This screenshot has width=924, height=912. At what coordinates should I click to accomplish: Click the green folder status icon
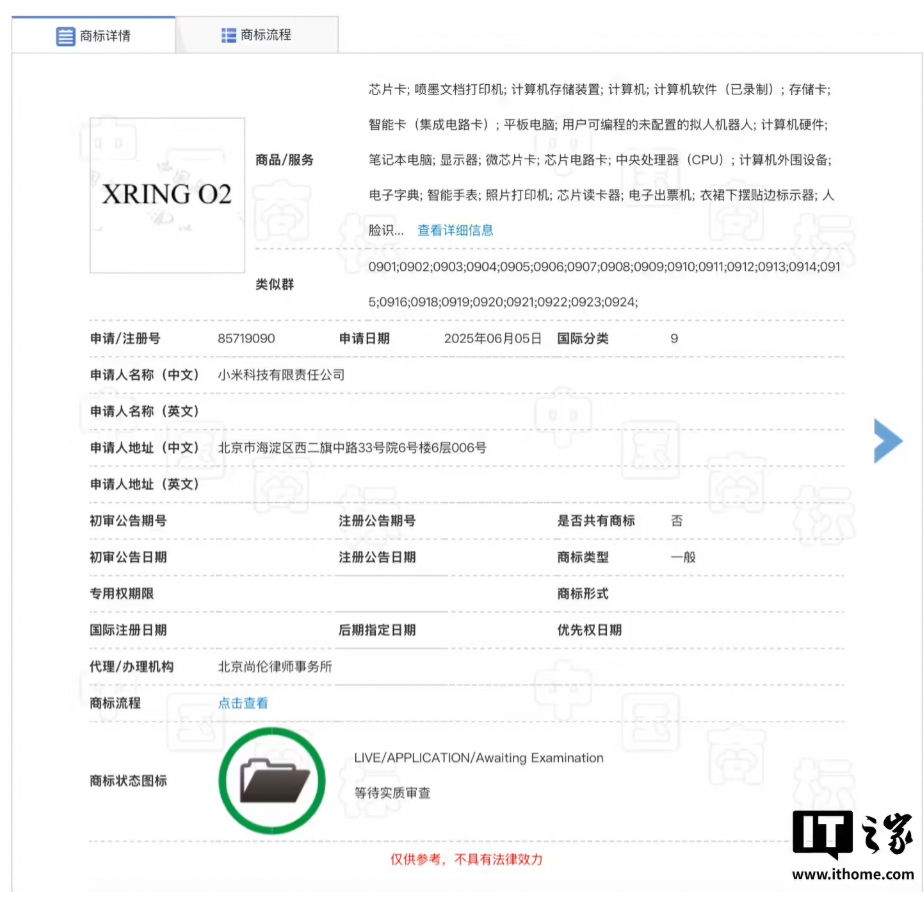click(x=272, y=781)
